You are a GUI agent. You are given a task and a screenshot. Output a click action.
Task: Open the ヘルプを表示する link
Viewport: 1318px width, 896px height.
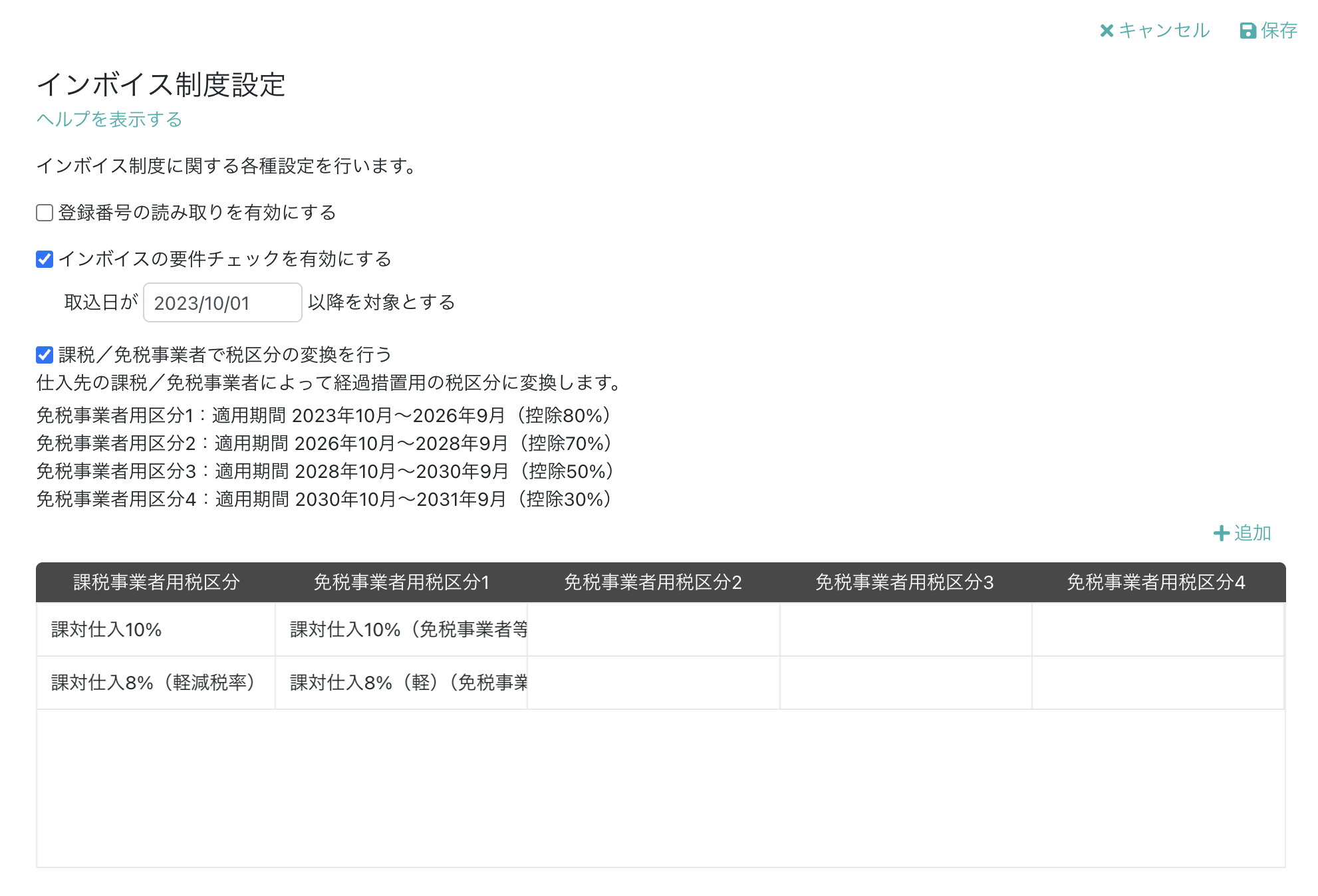109,120
